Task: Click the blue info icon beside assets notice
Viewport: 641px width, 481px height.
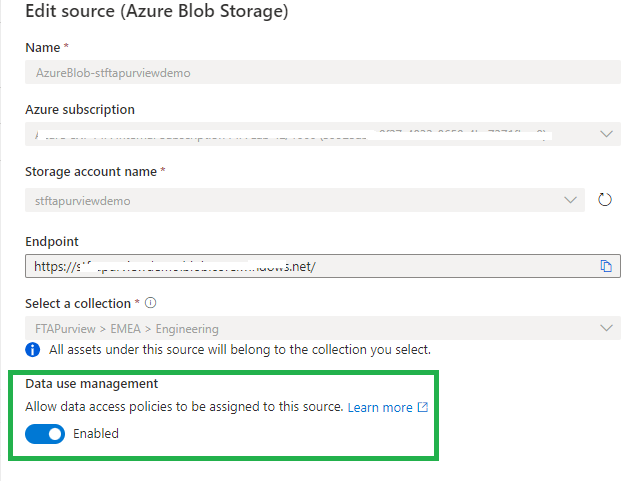Action: [x=33, y=350]
